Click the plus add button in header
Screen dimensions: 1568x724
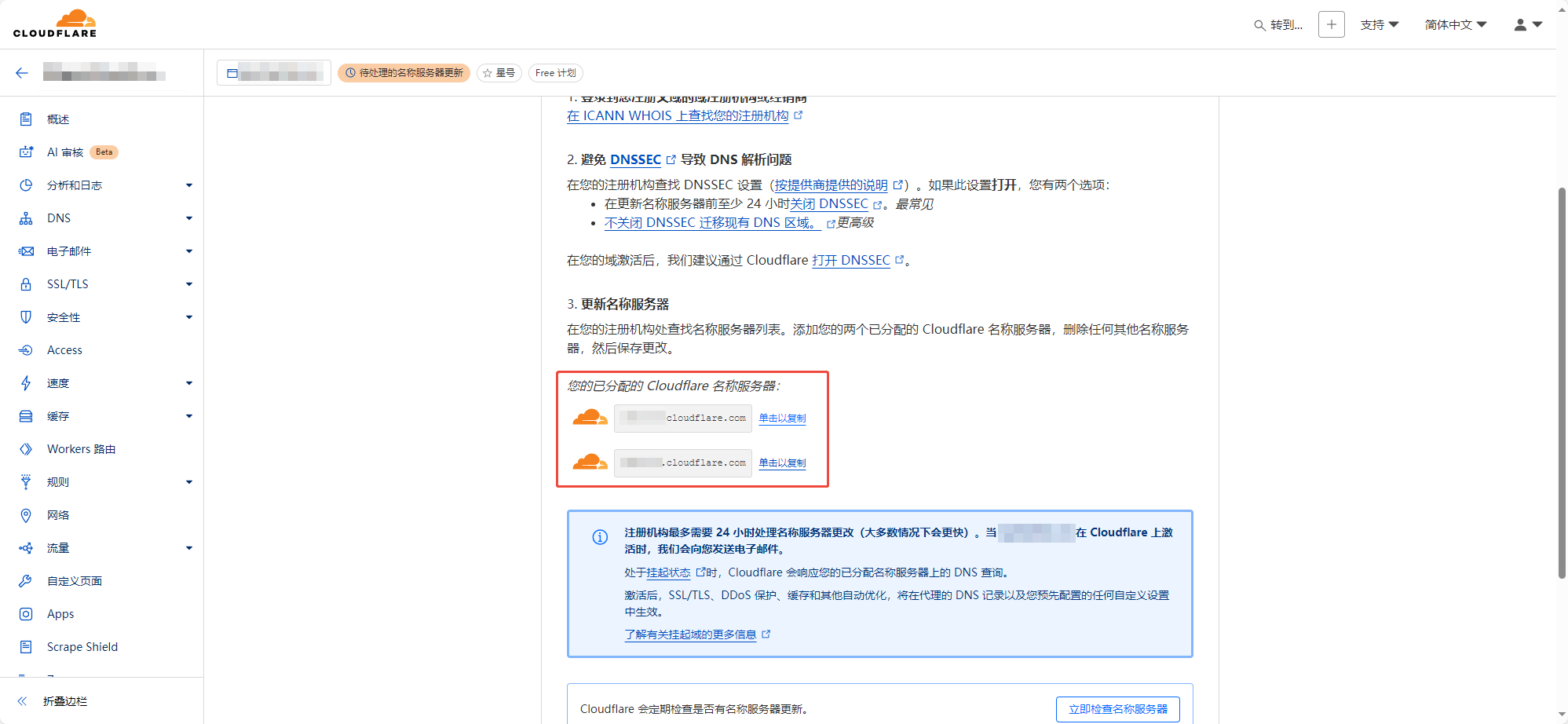1332,24
